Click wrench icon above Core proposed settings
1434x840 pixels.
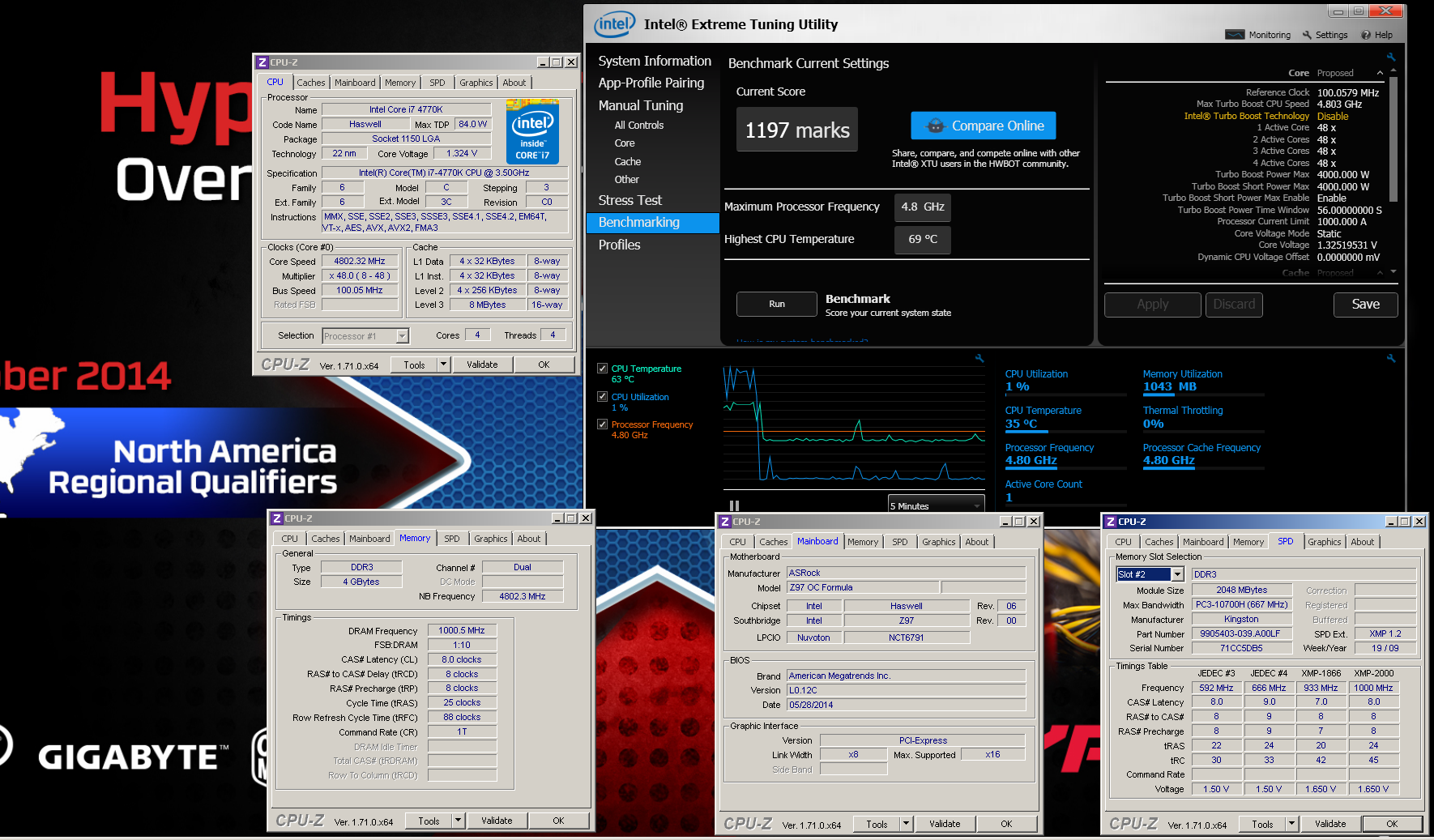1391,57
